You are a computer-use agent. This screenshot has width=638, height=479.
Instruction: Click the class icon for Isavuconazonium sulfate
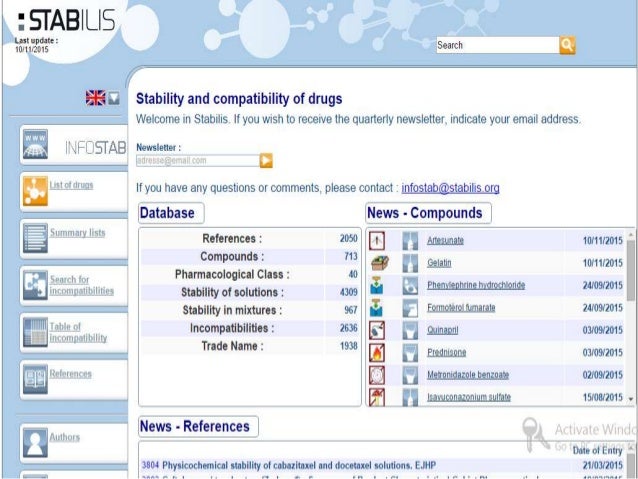point(377,397)
